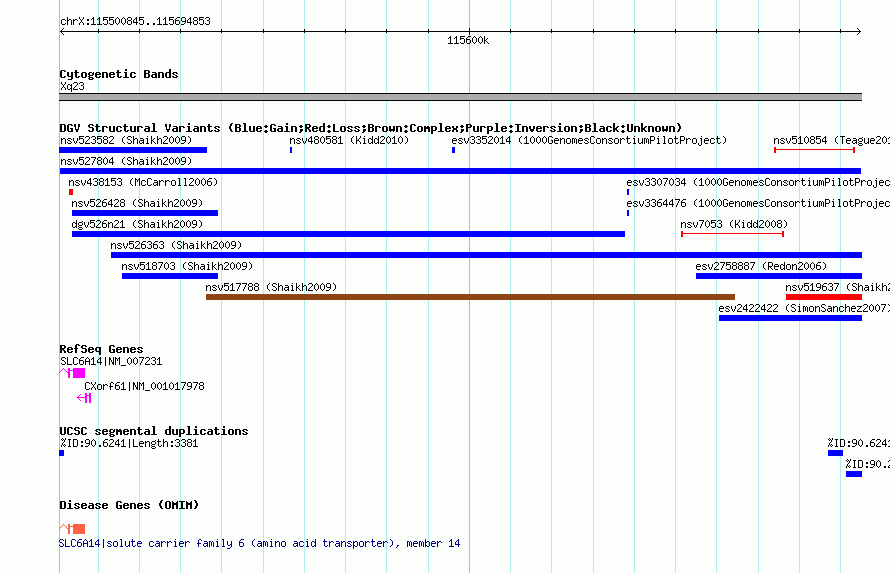Click the CXorf61 gene arrow glyph
Screen dimensions: 890x573
point(84,398)
